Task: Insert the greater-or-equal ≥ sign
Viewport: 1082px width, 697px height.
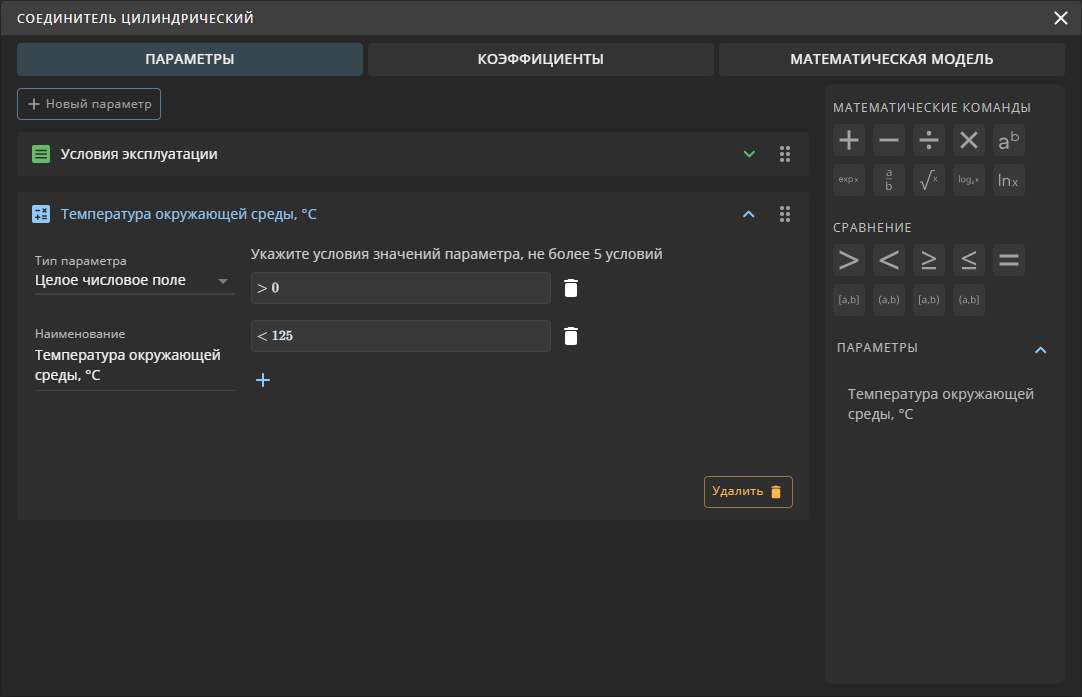Action: (929, 260)
